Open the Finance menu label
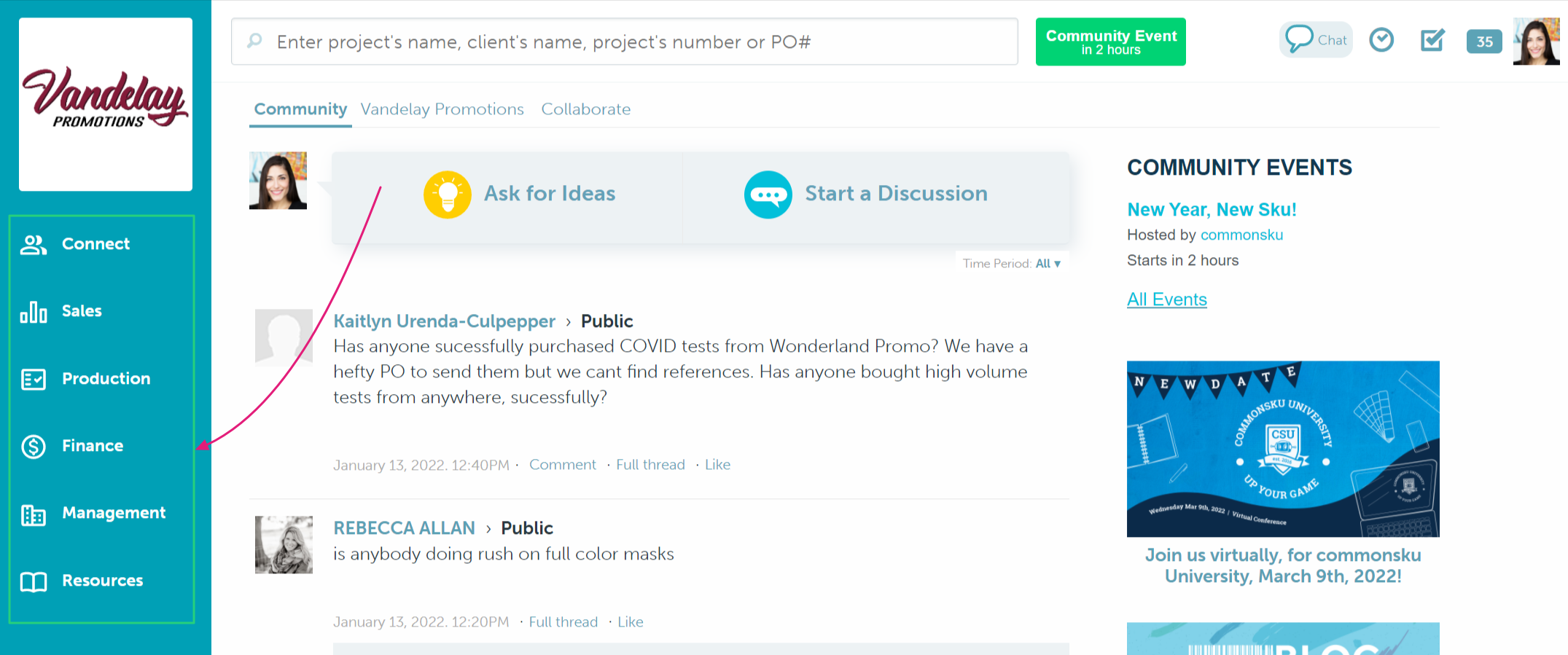1568x655 pixels. pyautogui.click(x=93, y=446)
